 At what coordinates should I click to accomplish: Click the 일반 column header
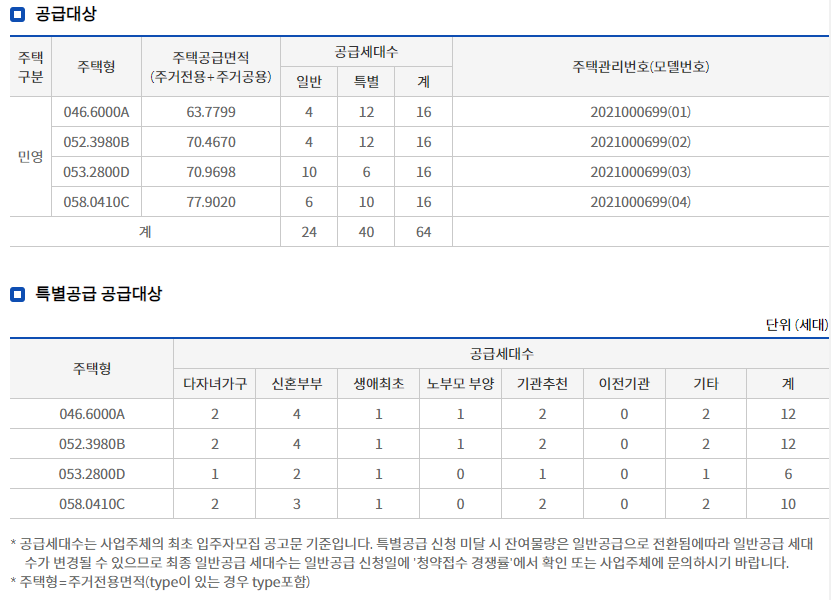point(309,82)
